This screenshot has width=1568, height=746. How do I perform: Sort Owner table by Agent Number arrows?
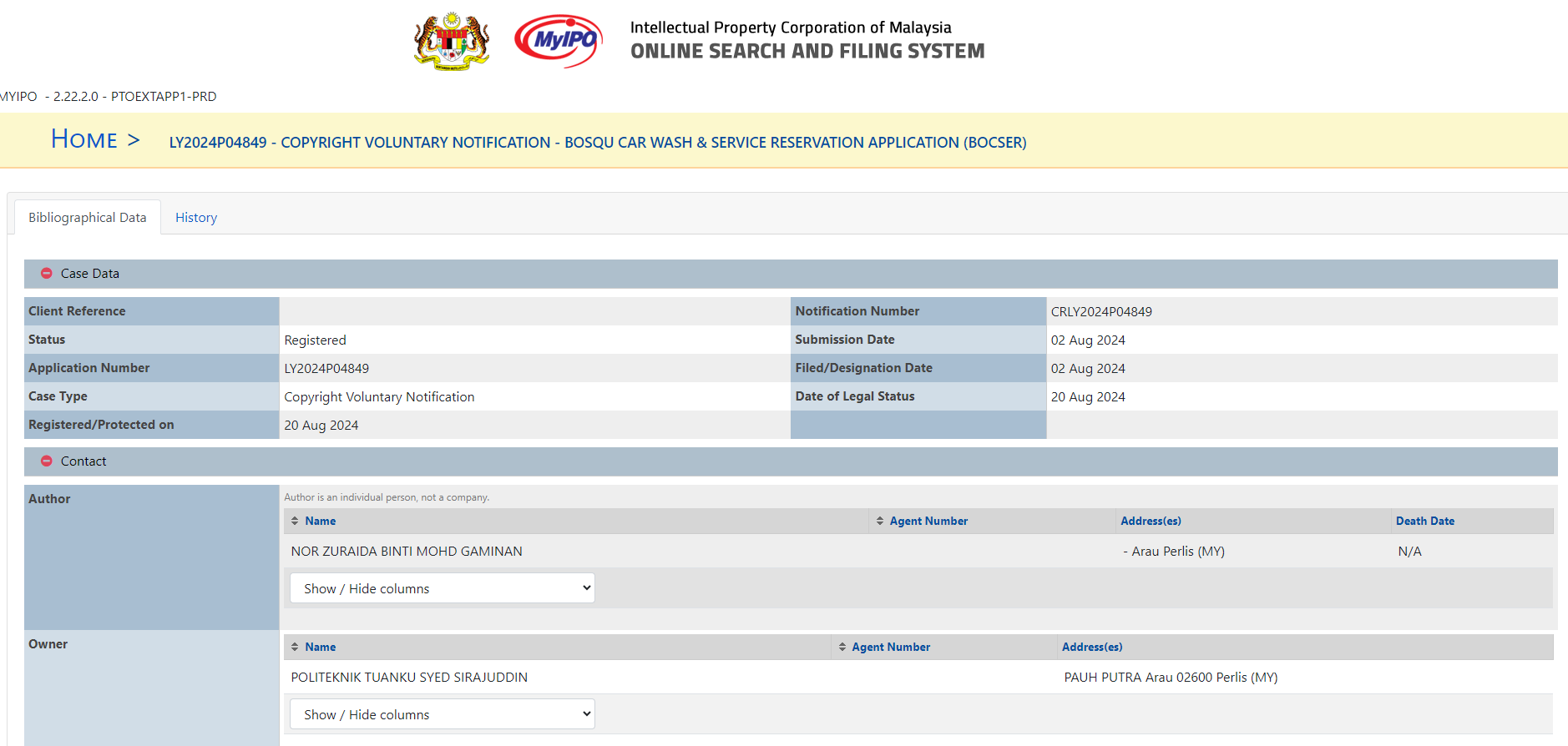(x=842, y=647)
